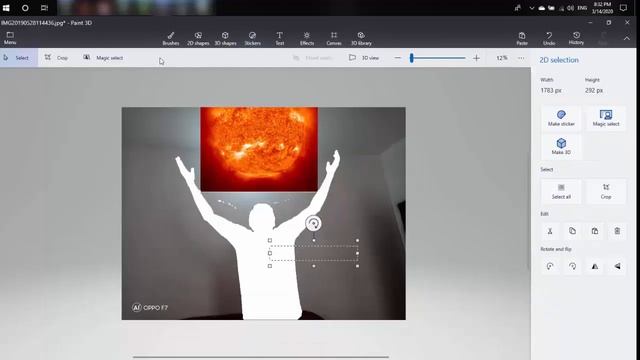Open the notification center icon
The height and width of the screenshot is (360, 640).
(623, 8)
